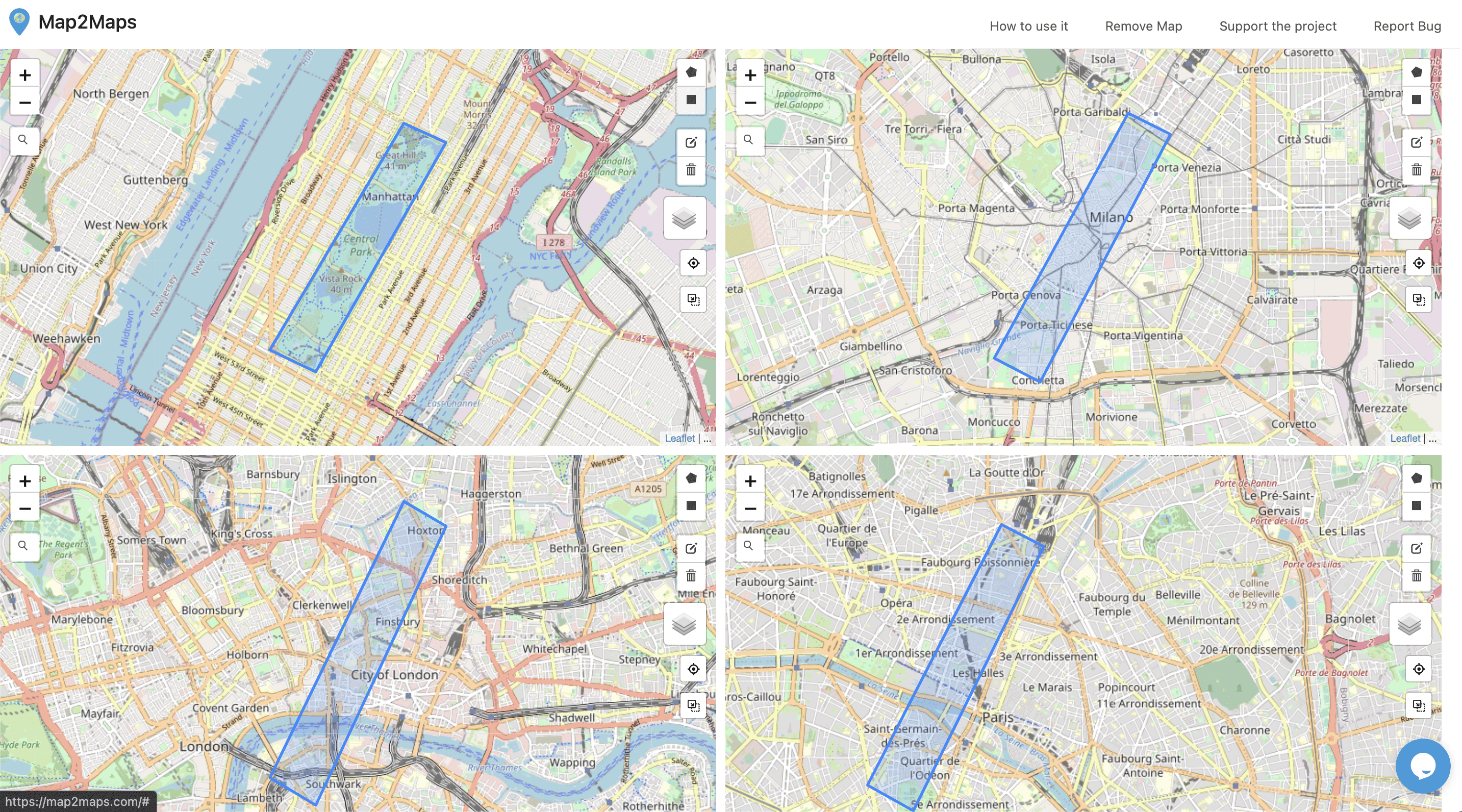1462x812 pixels.
Task: Open the Leaflet attribution link on the Milan map
Action: coord(1405,438)
